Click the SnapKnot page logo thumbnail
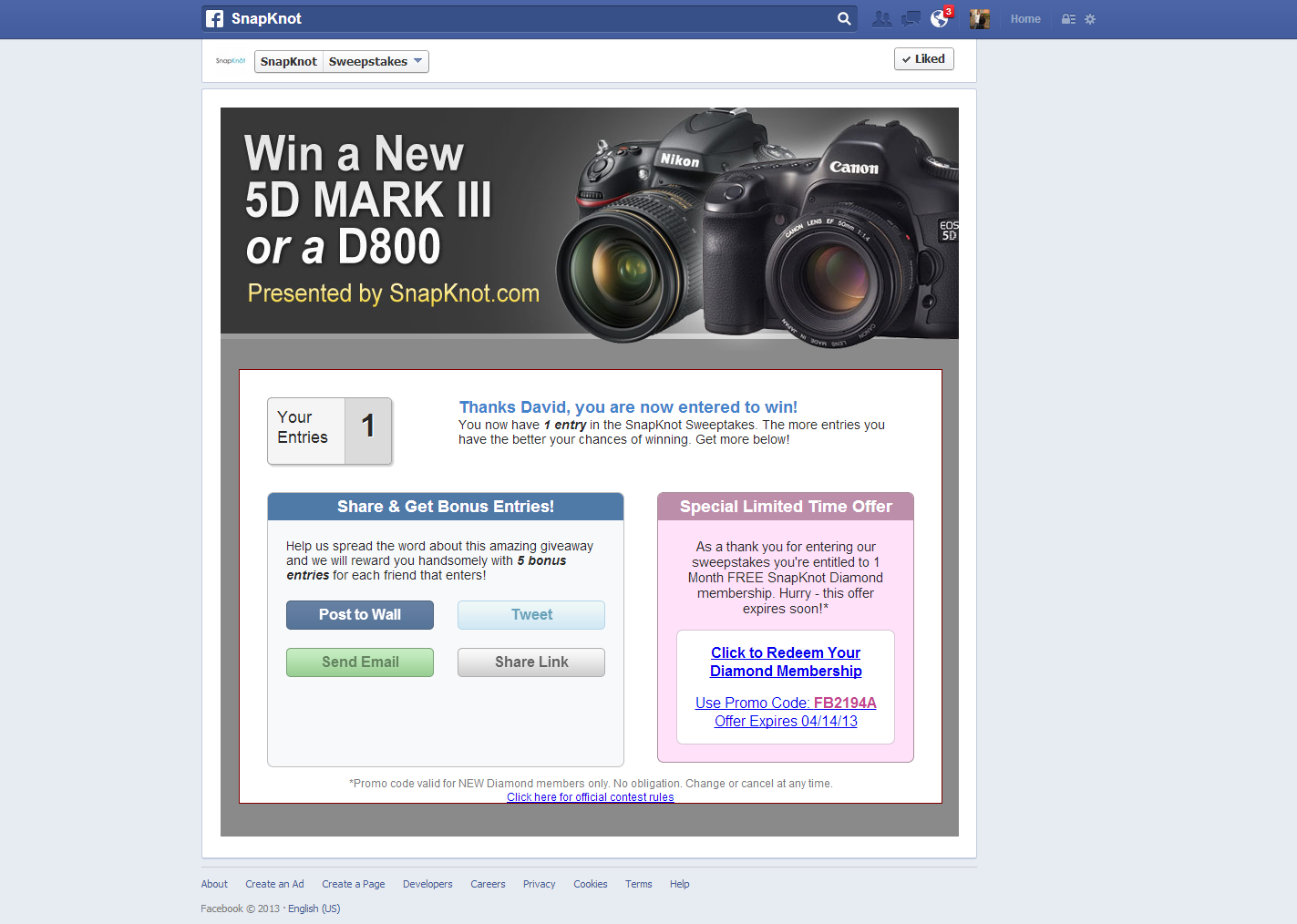The height and width of the screenshot is (924, 1297). (x=231, y=61)
